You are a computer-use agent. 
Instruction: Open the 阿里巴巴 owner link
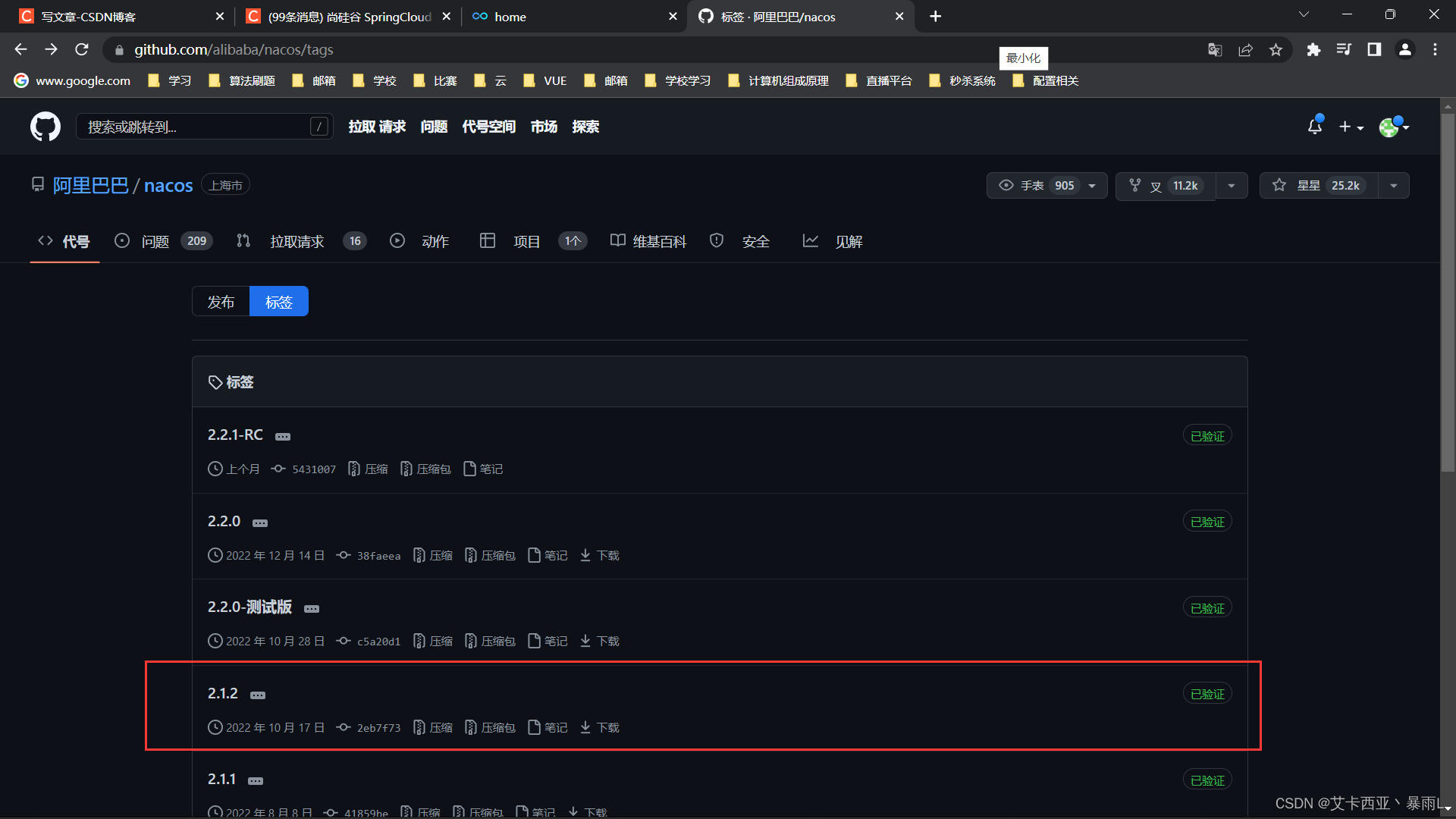point(91,186)
